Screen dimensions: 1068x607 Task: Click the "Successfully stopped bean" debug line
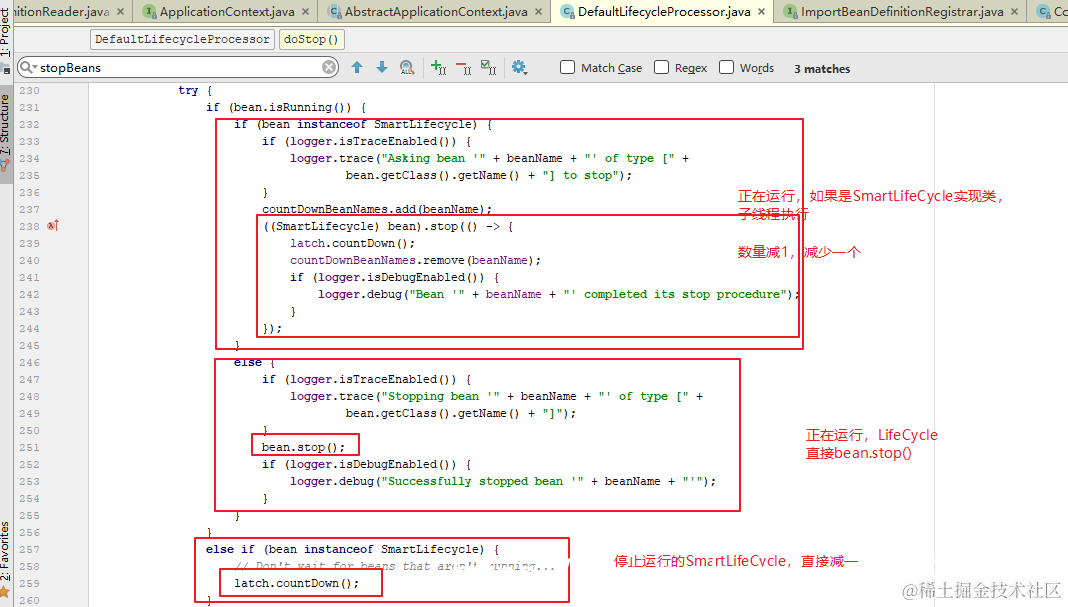point(503,481)
